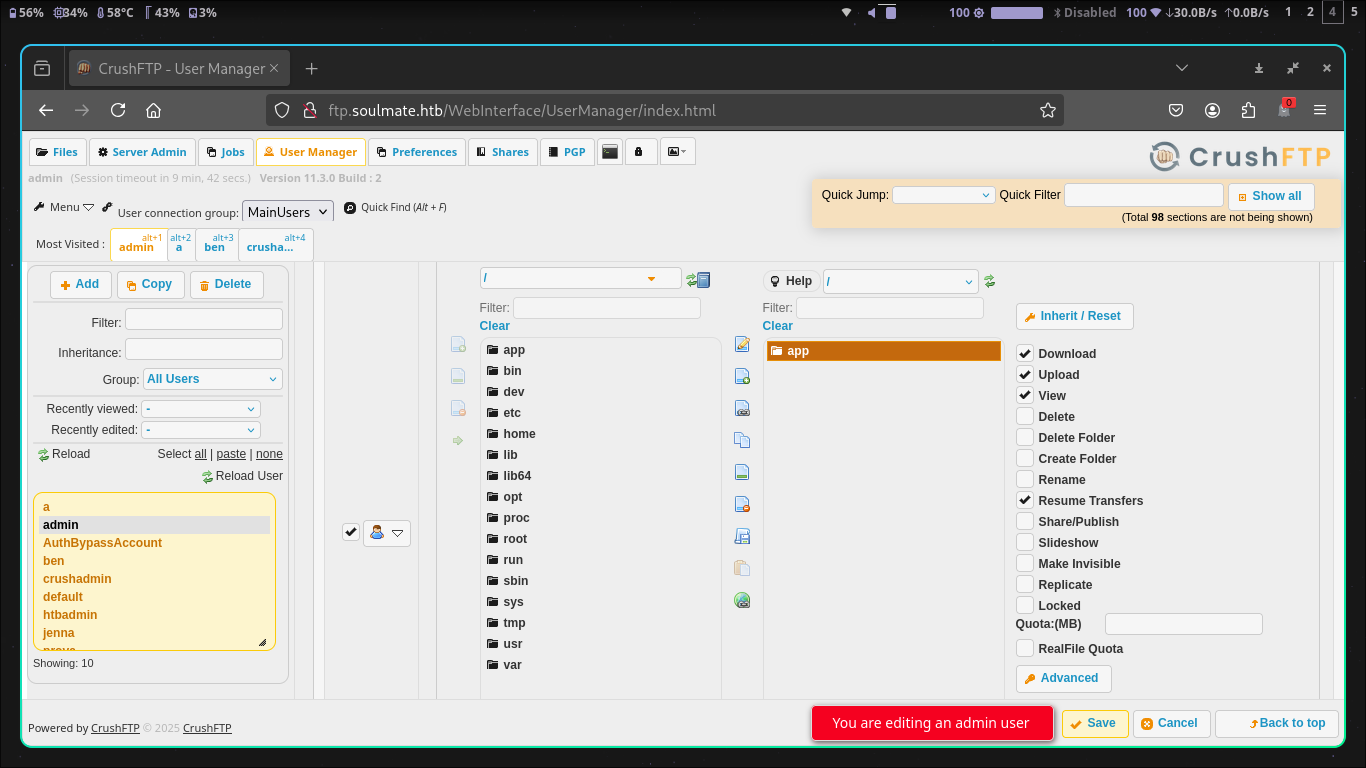Screen dimensions: 1366x768
Task: Open the Preferences tab
Action: 416,151
